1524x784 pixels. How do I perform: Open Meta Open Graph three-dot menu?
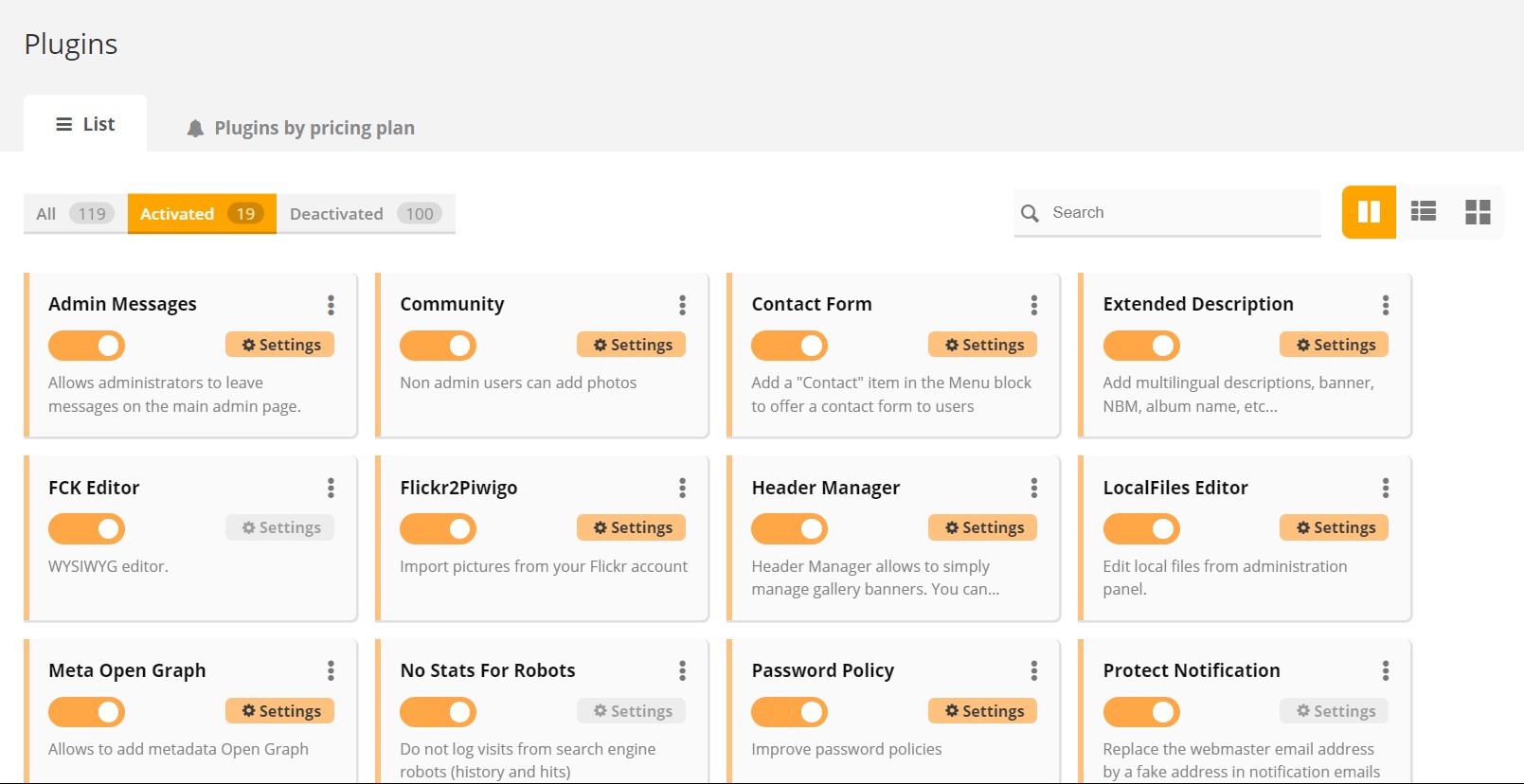331,671
